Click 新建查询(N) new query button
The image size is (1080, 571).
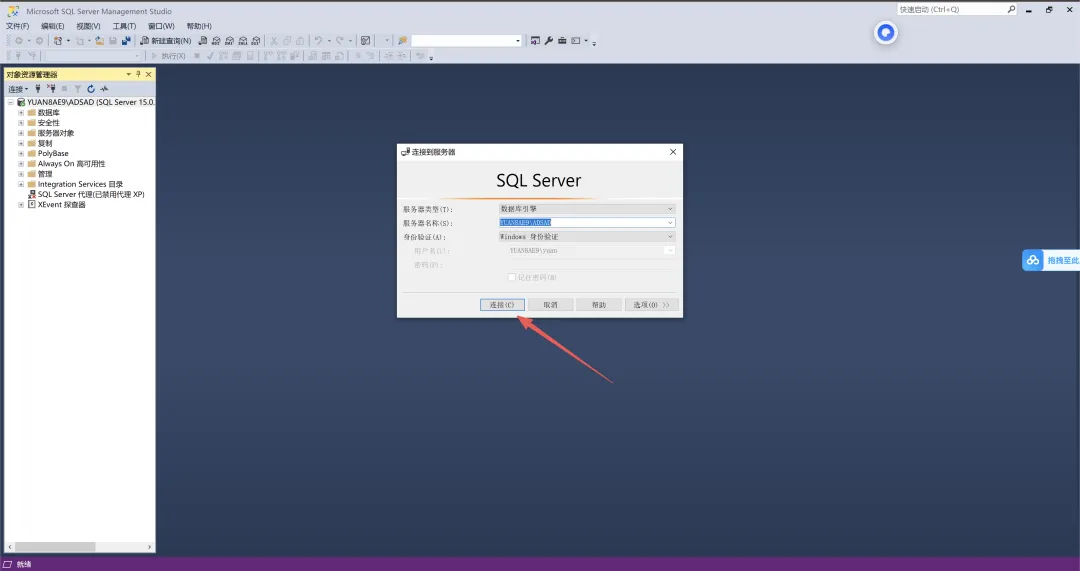(x=166, y=41)
